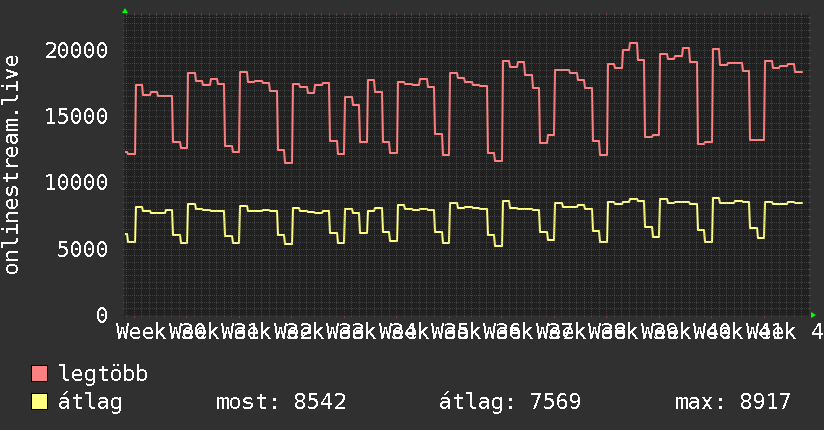Click the 0 y-axis label

coord(102,315)
